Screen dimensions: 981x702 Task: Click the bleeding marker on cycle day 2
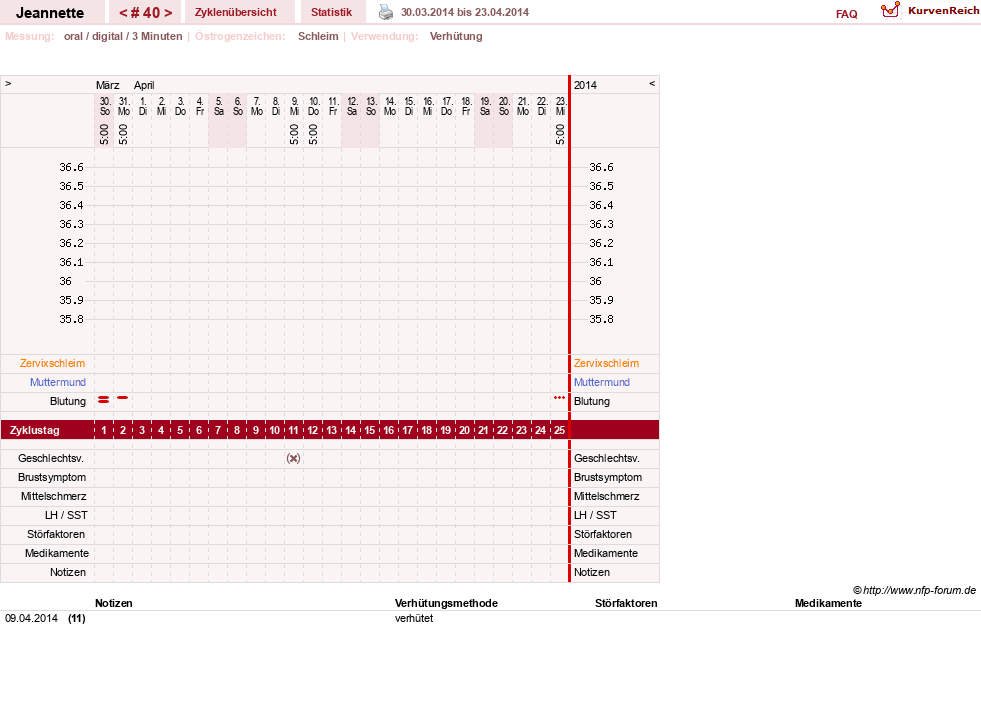pyautogui.click(x=123, y=397)
